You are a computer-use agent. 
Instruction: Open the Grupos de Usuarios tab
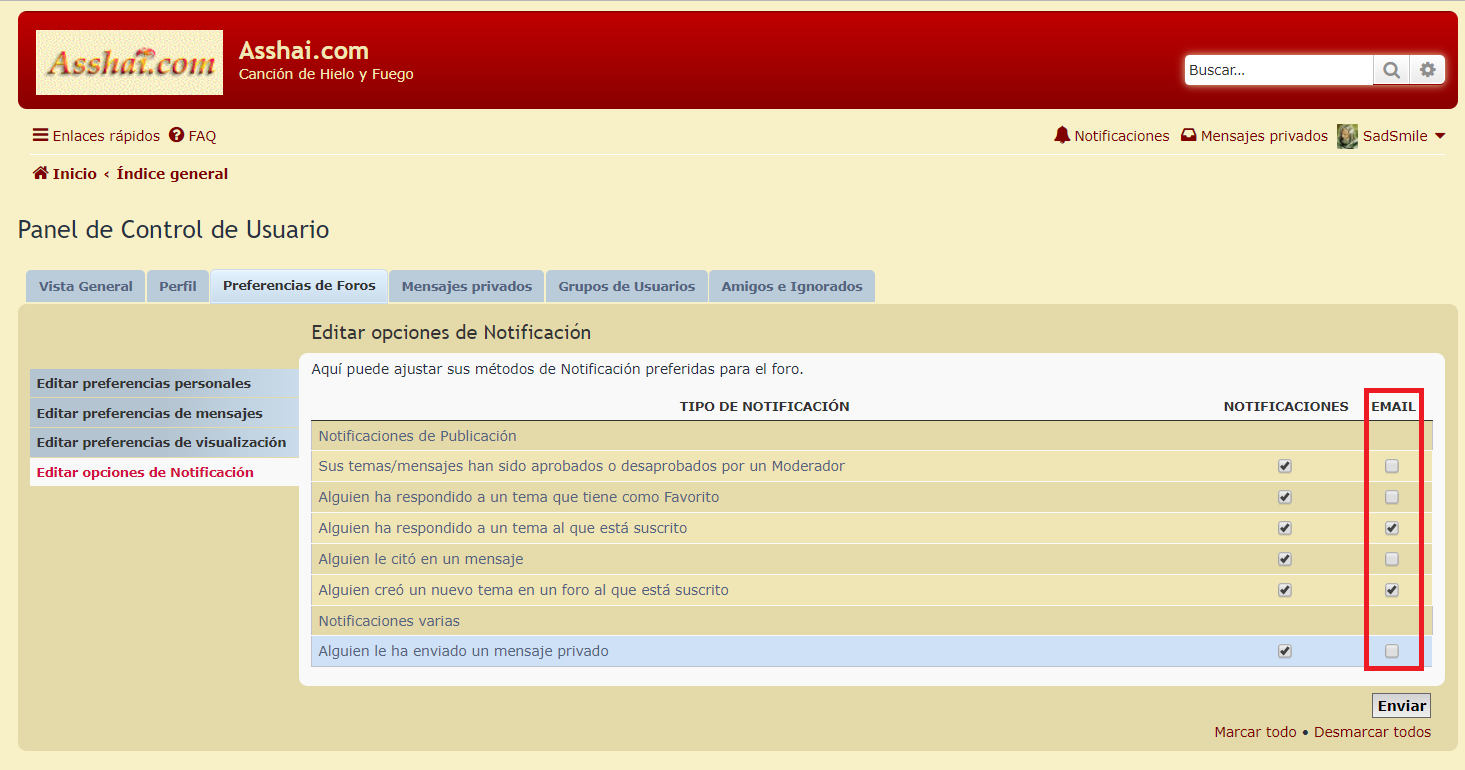[x=626, y=286]
